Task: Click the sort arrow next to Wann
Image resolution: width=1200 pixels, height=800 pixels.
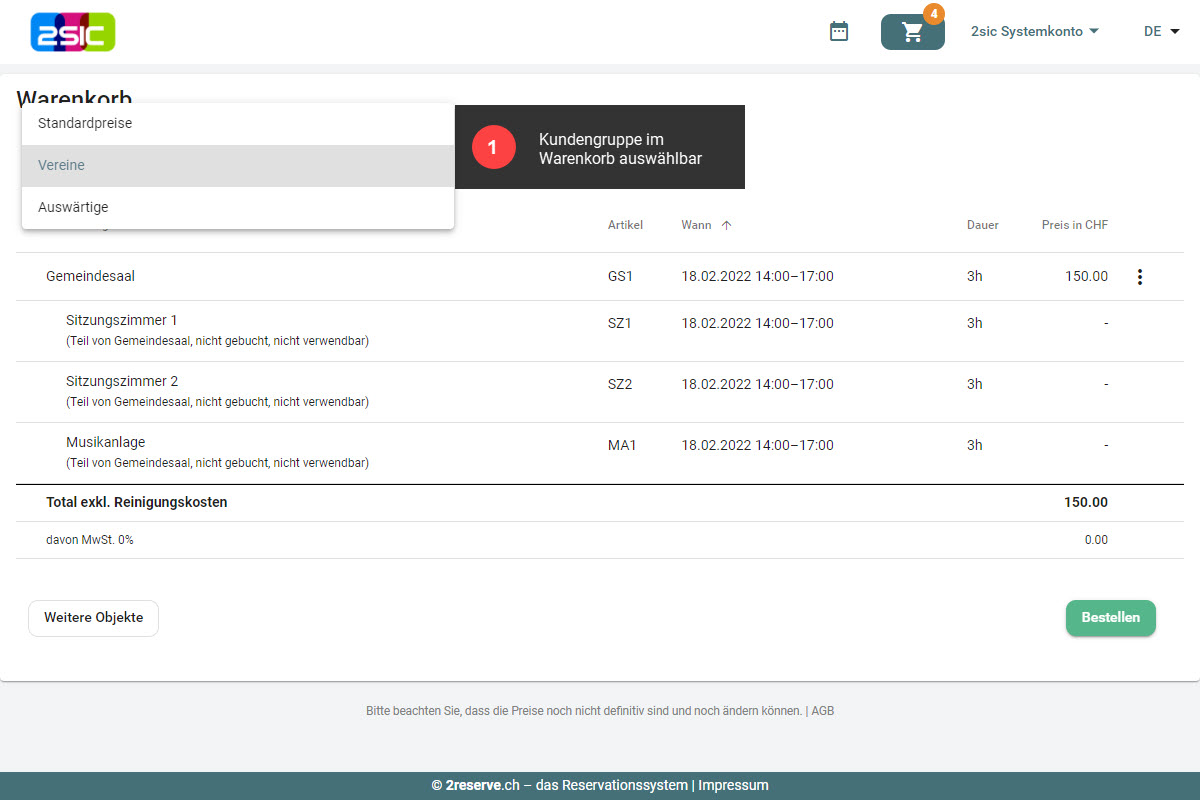Action: [x=726, y=225]
